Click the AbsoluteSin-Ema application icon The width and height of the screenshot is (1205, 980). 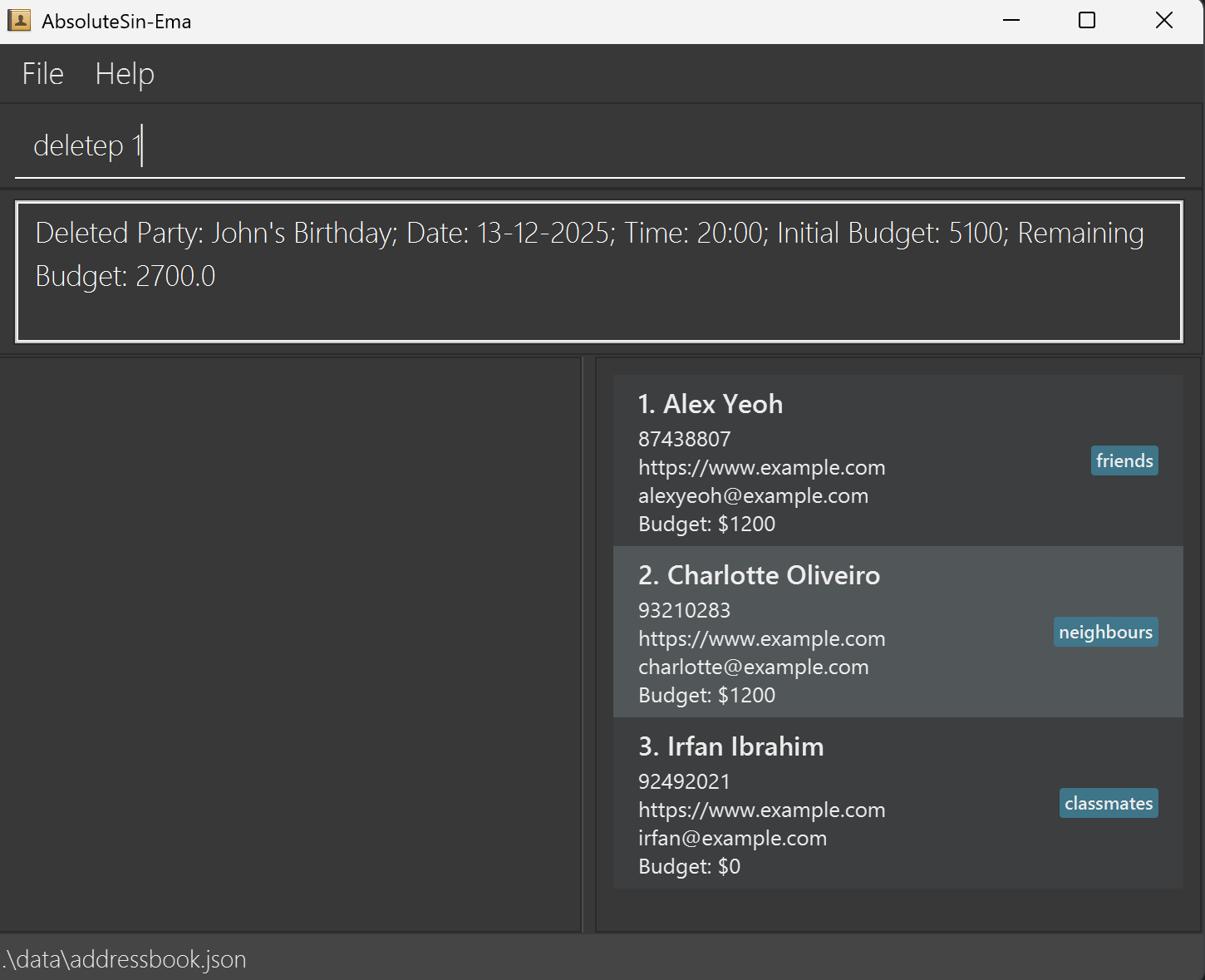[x=18, y=20]
